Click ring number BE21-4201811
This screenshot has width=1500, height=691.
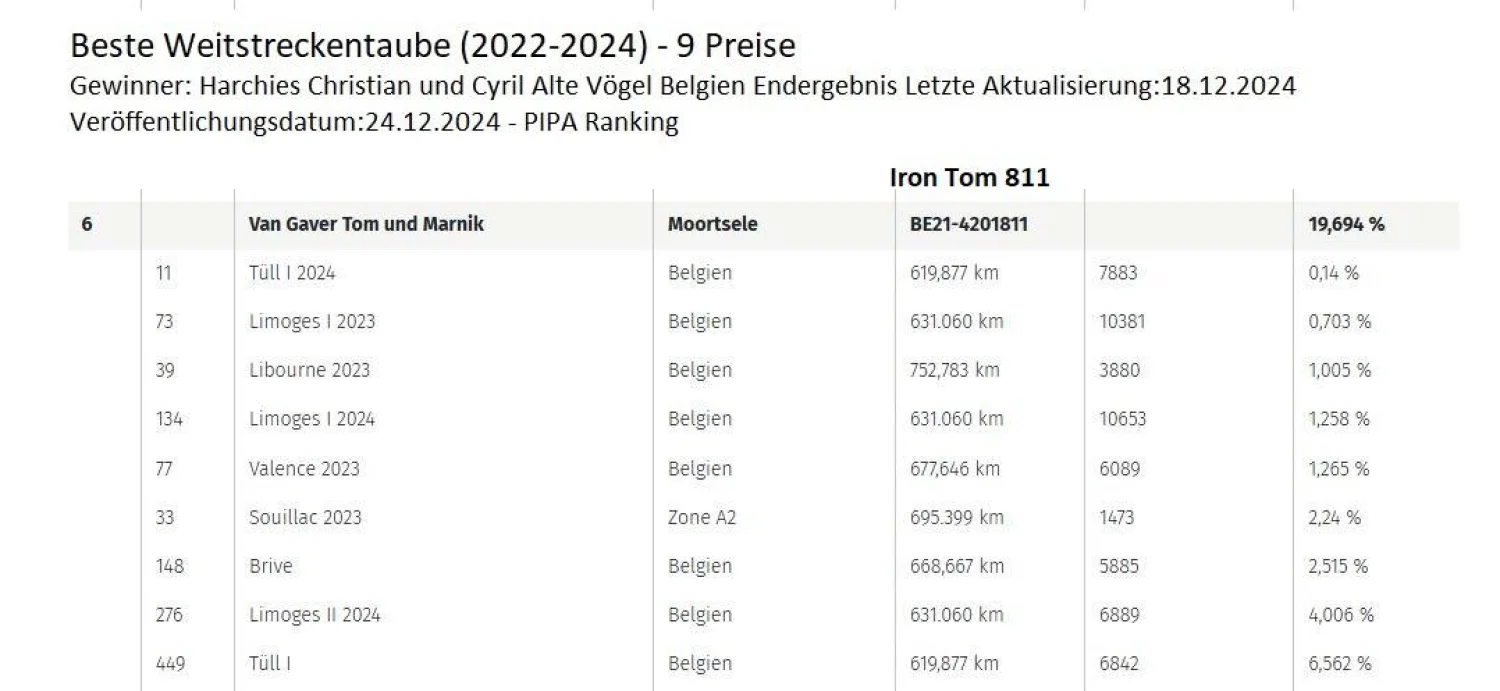click(x=961, y=224)
